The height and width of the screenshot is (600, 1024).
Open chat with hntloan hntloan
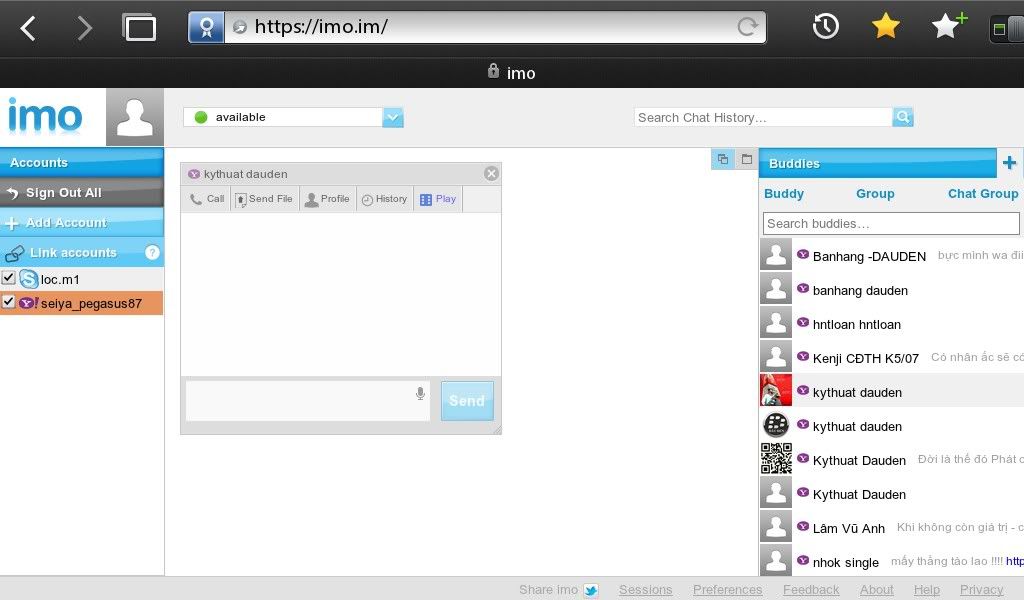point(892,324)
